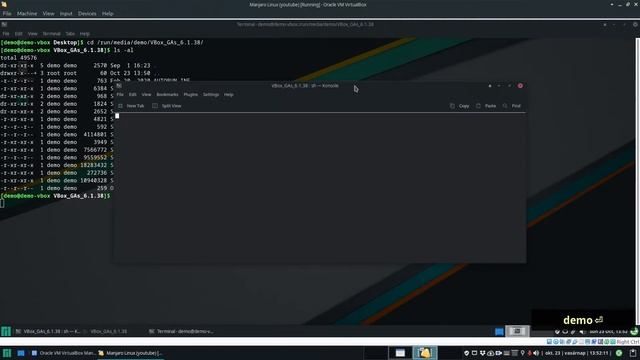Click location pin icon in host tray
This screenshot has width=640, height=360.
(x=522, y=353)
